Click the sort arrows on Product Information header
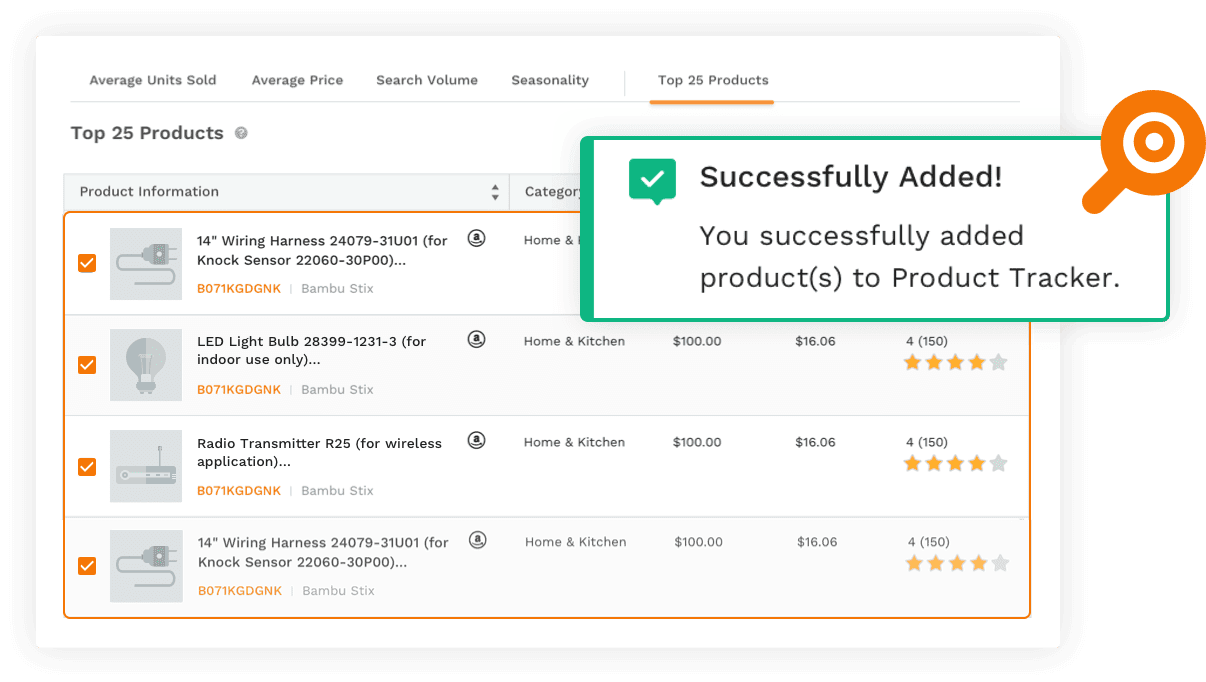Image resolution: width=1206 pixels, height=682 pixels. tap(494, 191)
